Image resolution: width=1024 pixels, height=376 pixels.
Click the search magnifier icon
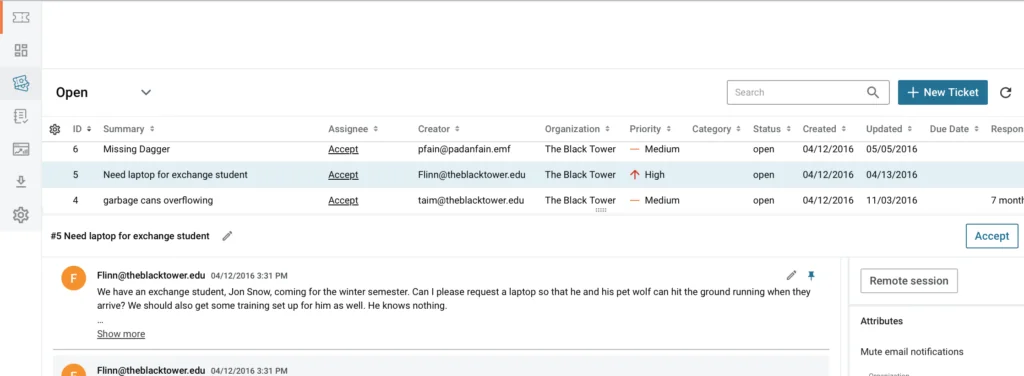click(872, 92)
